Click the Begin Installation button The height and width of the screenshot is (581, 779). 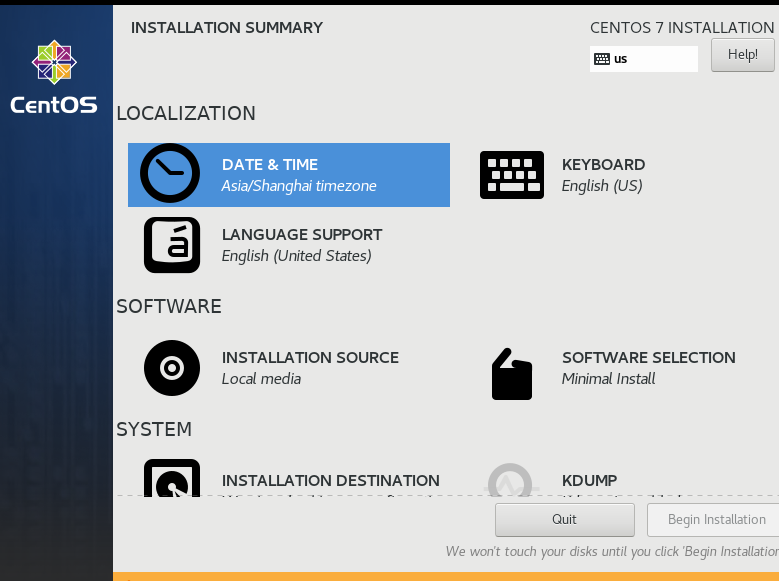coord(713,520)
